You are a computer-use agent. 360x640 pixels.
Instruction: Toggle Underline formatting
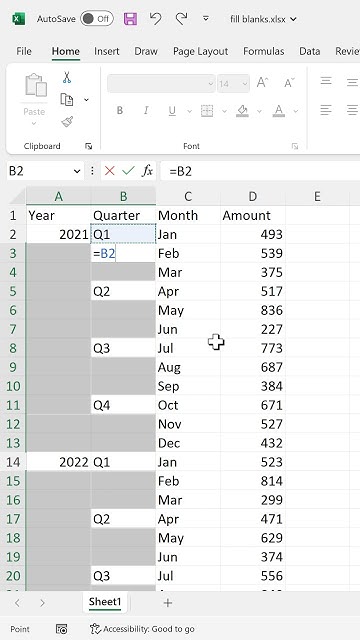[x=172, y=111]
